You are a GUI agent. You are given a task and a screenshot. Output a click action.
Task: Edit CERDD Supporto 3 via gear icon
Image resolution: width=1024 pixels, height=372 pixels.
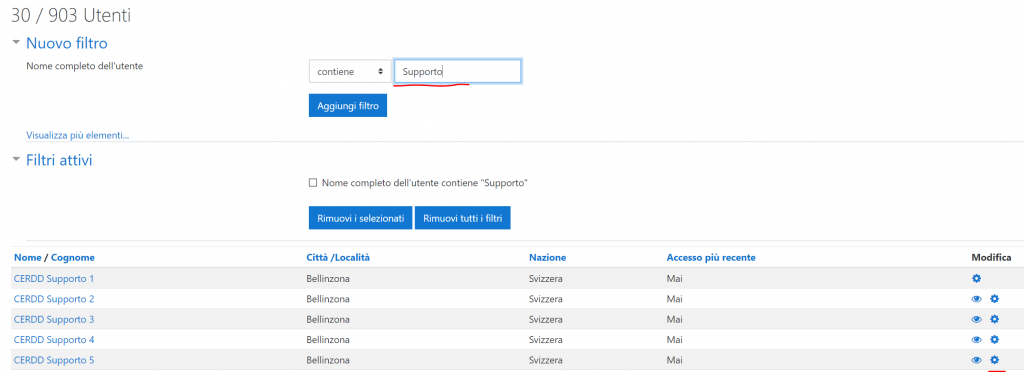pos(995,319)
